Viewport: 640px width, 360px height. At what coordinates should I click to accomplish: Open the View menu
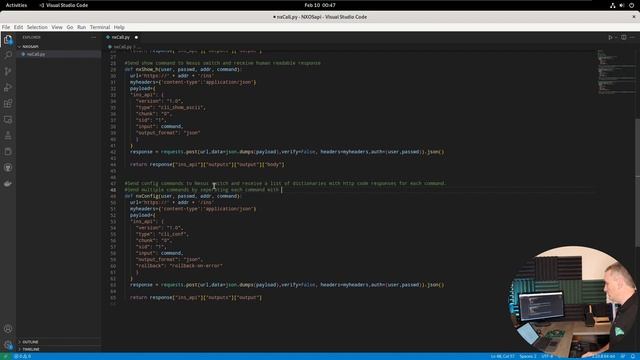point(57,27)
